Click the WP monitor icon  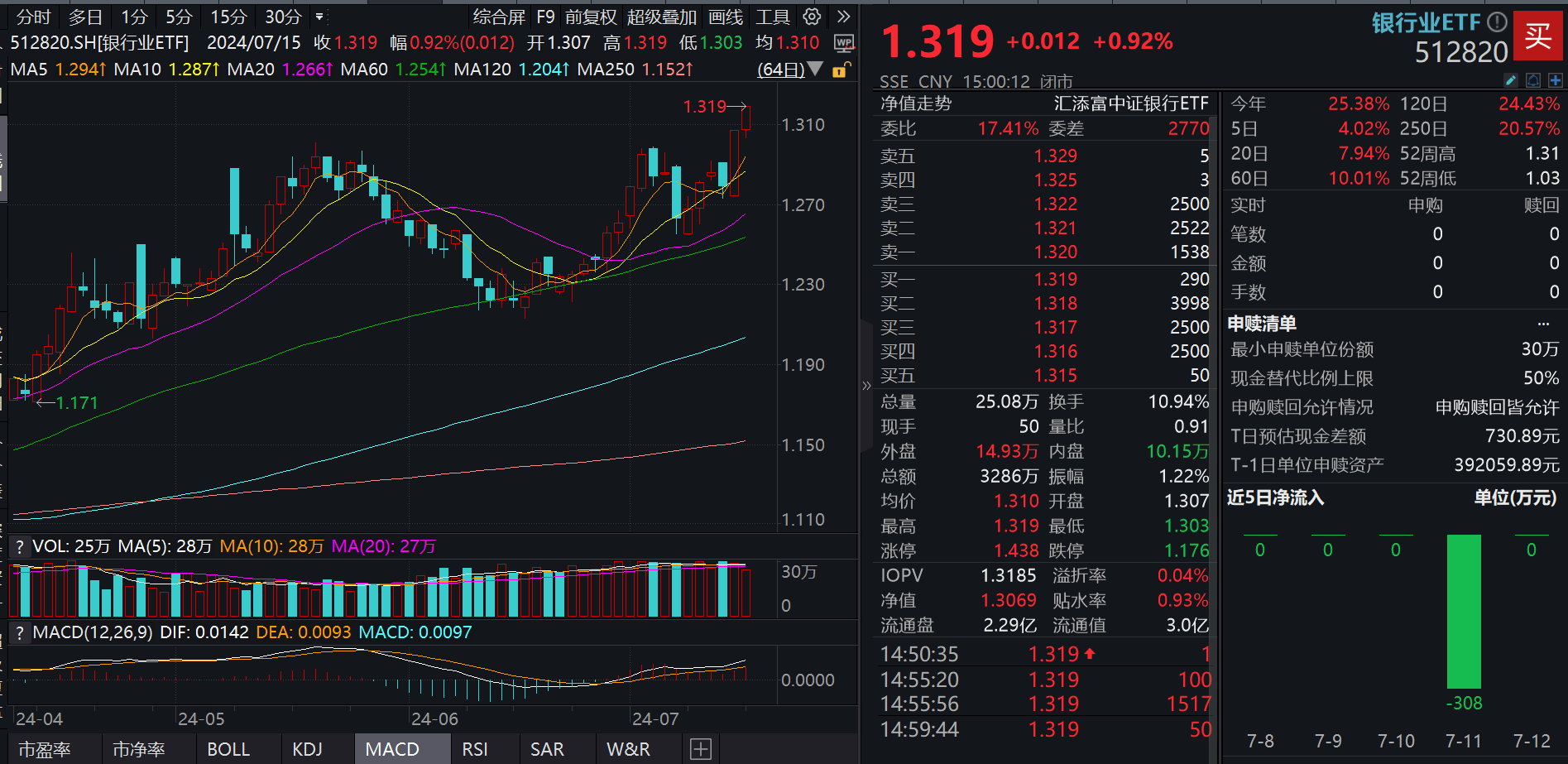(x=844, y=43)
